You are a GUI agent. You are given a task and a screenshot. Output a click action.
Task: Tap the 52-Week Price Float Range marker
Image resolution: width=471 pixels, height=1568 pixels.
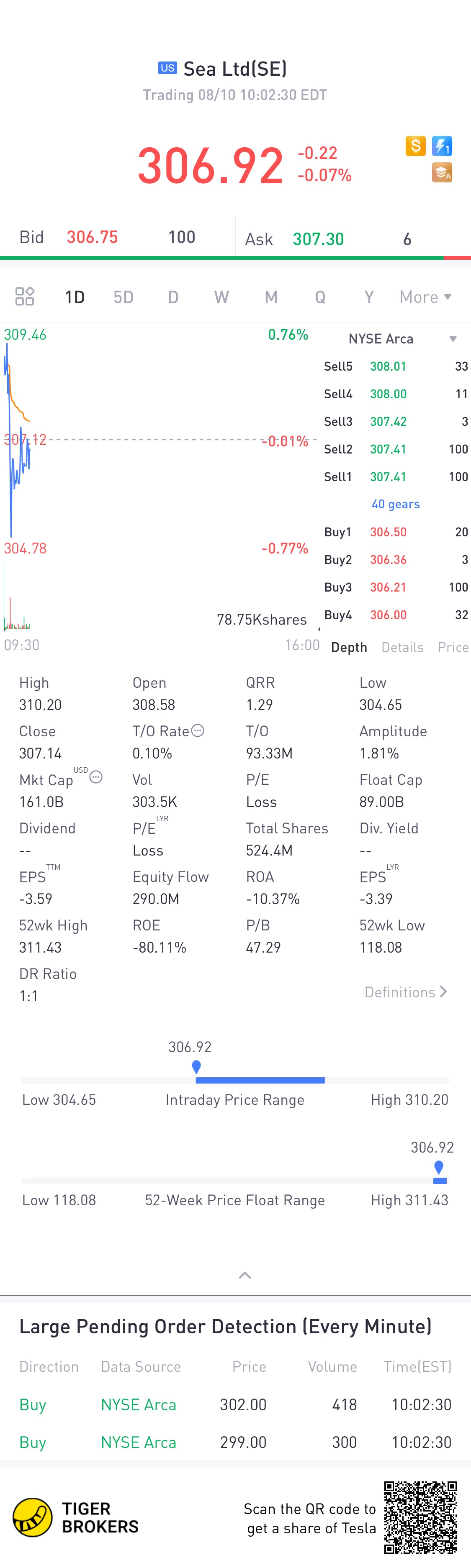click(439, 1168)
